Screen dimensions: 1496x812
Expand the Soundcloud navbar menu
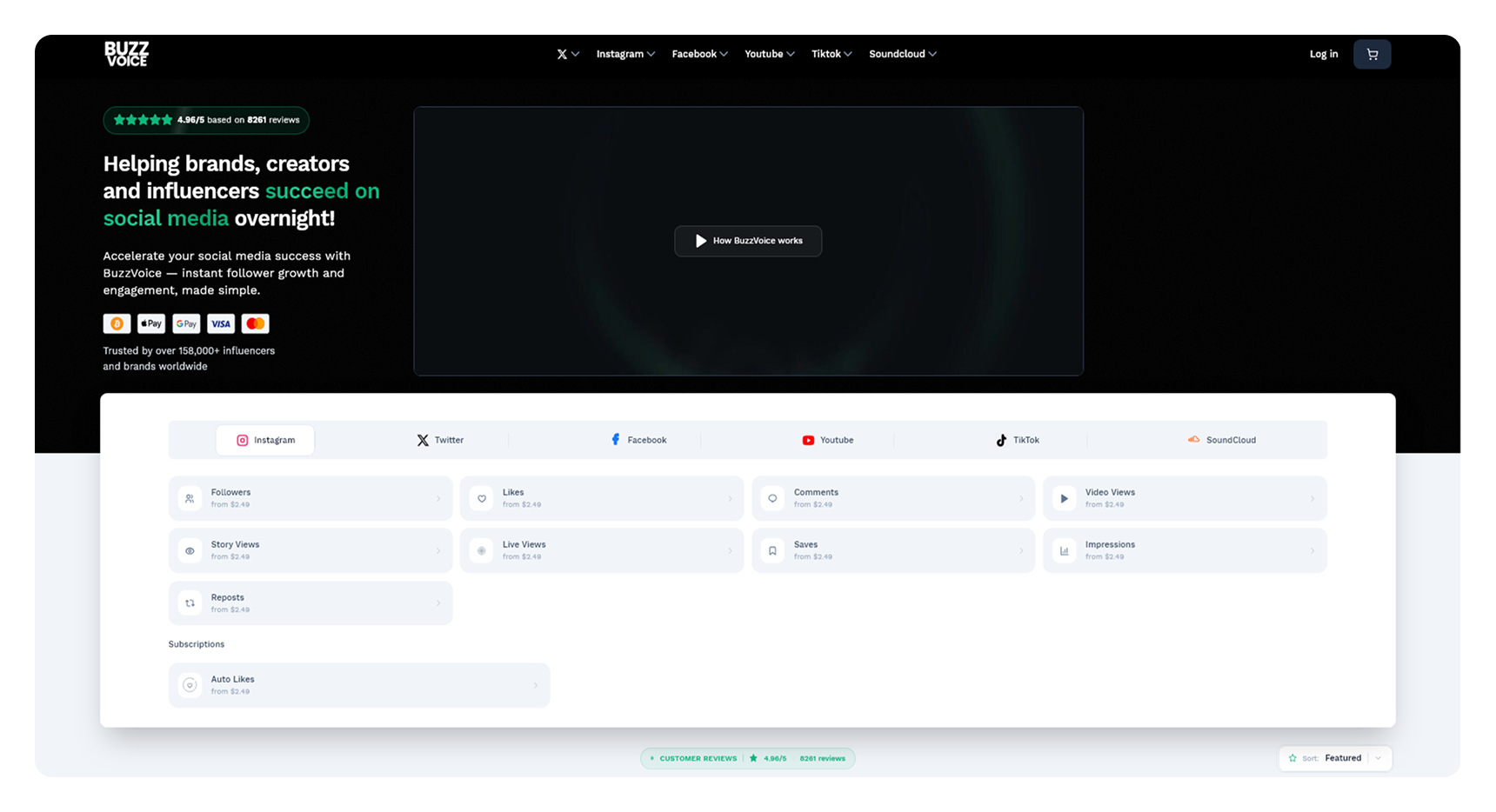point(903,54)
